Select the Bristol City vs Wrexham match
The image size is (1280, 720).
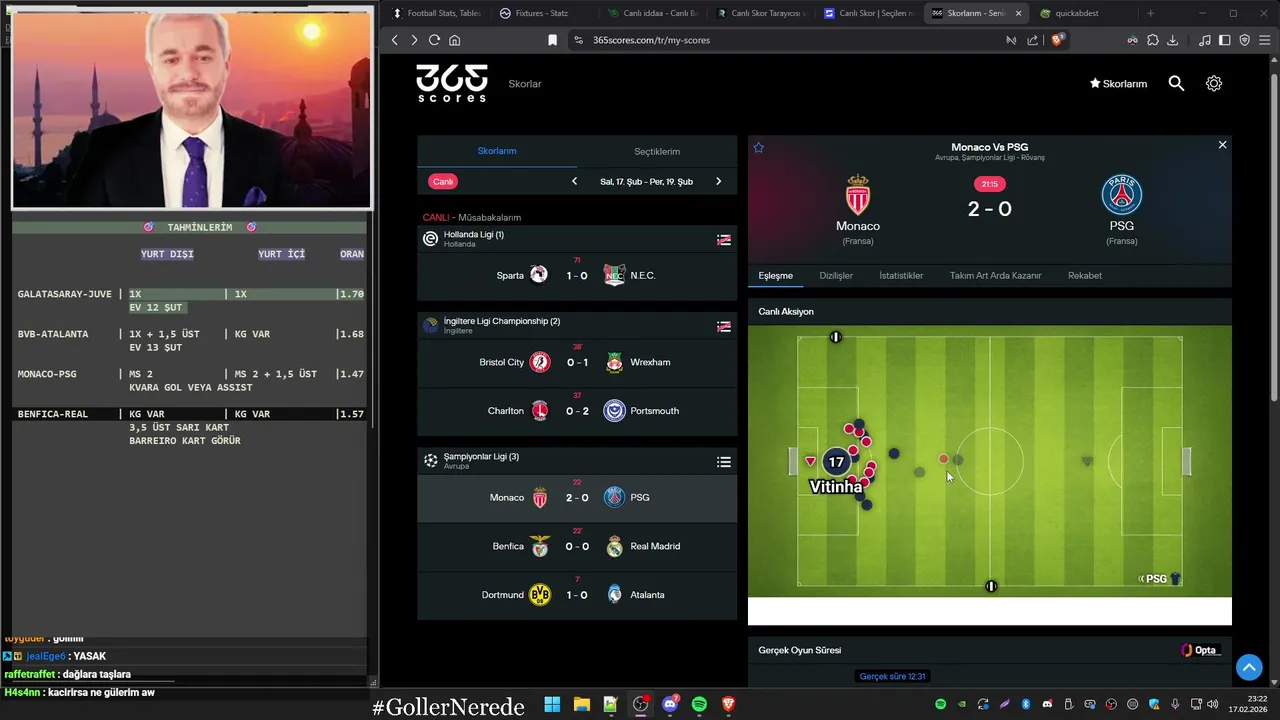[x=577, y=362]
